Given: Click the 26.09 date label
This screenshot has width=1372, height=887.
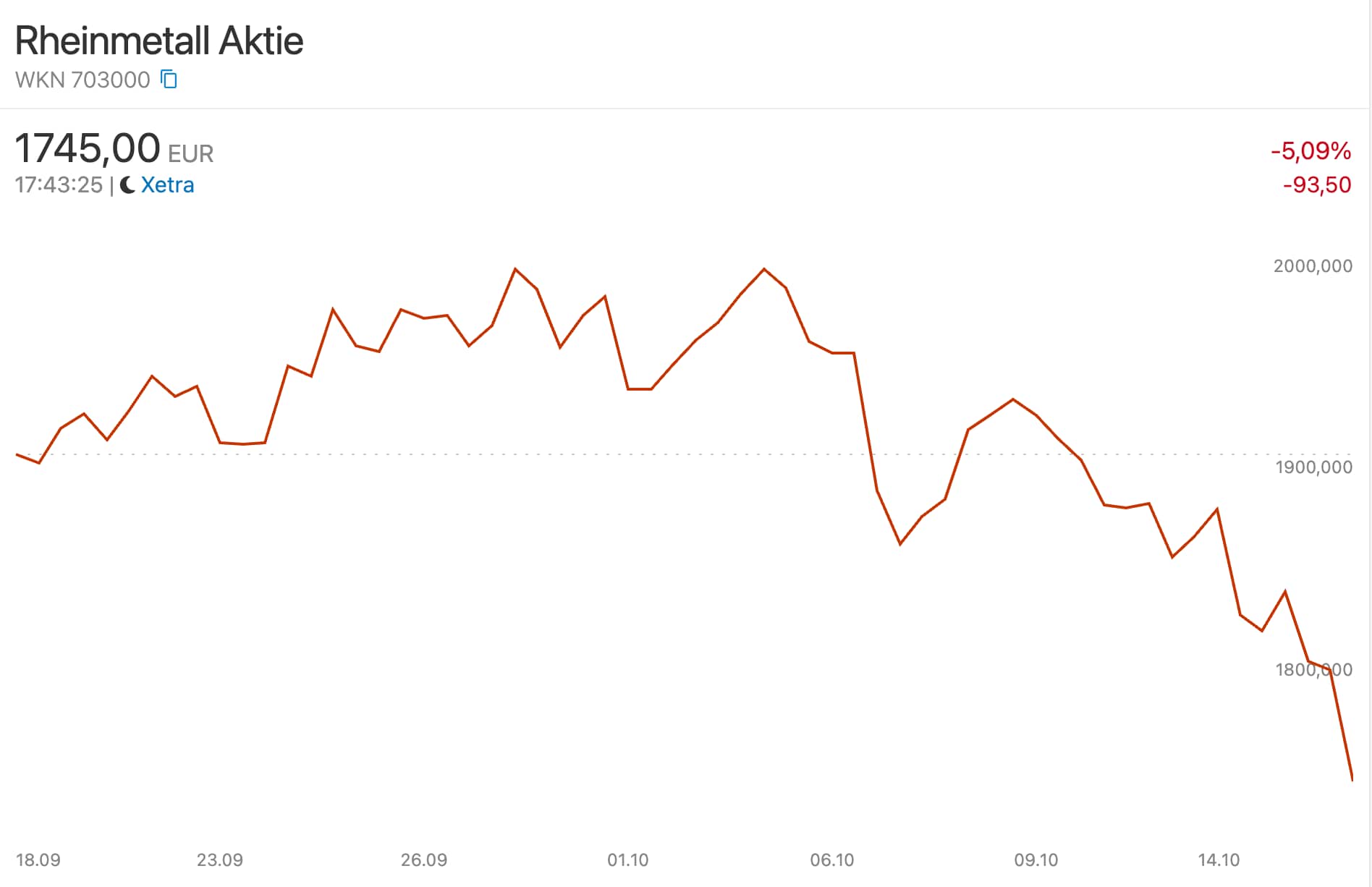Looking at the screenshot, I should (x=424, y=860).
